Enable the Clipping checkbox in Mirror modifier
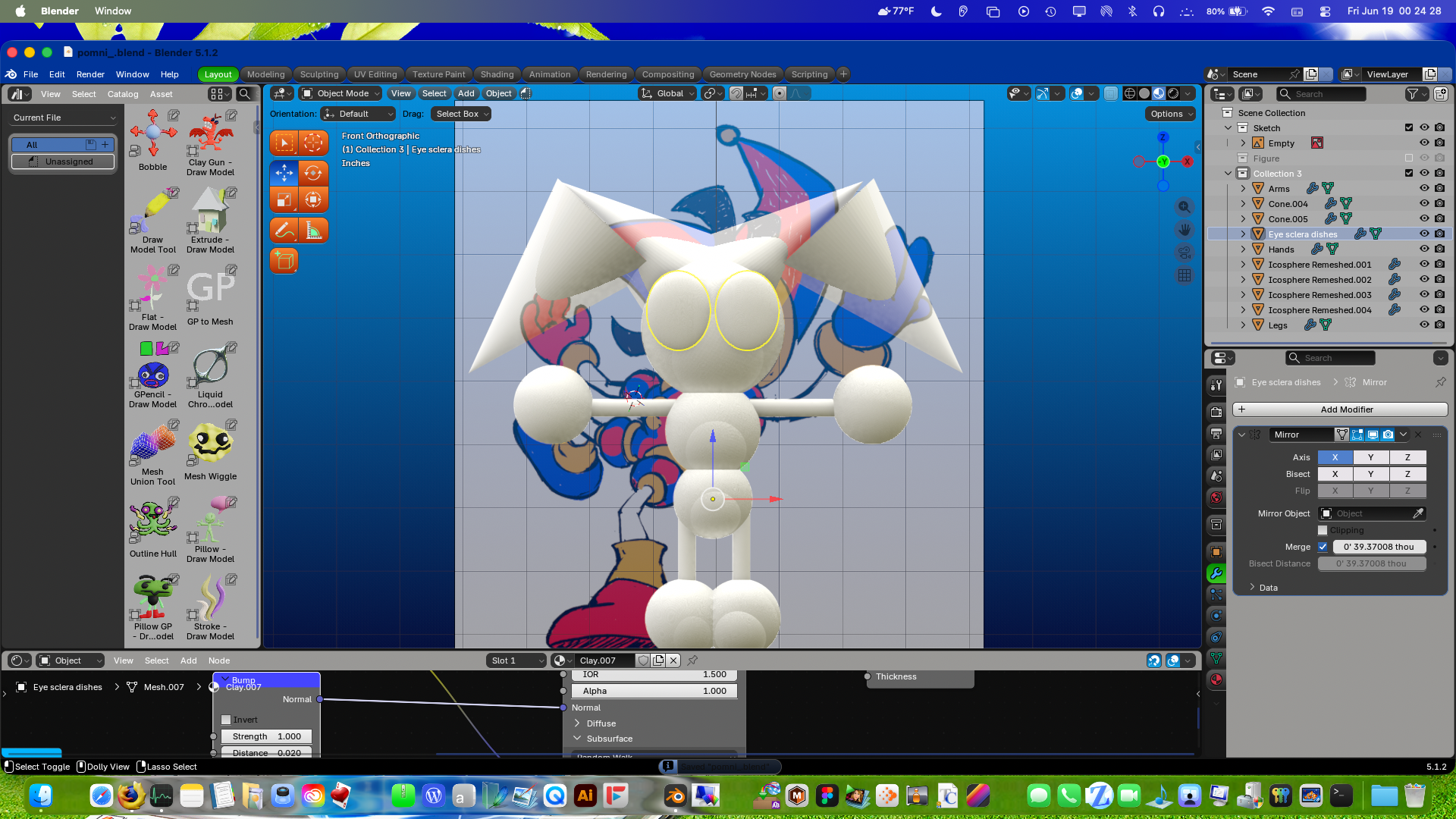The height and width of the screenshot is (819, 1456). tap(1323, 530)
